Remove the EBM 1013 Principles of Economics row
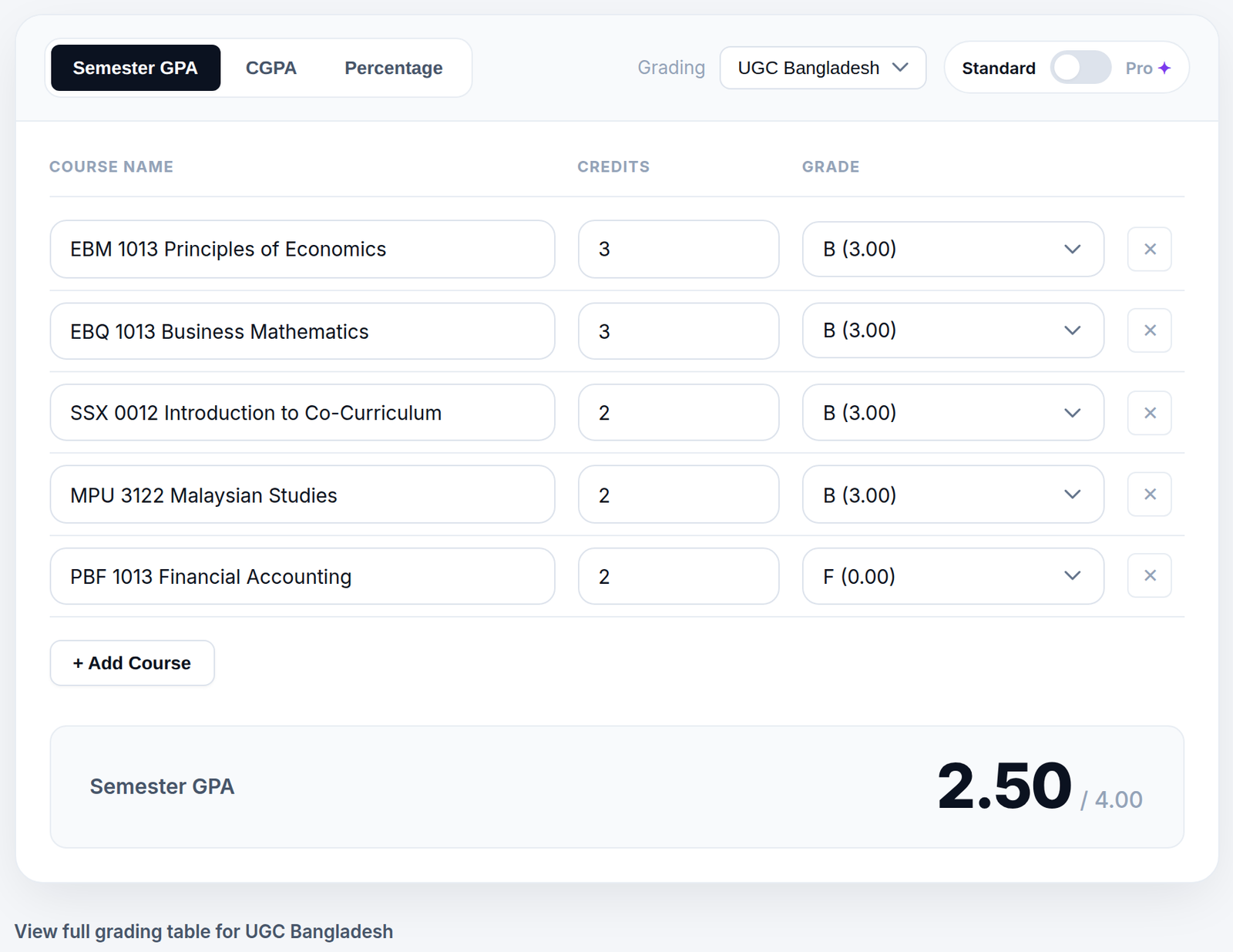 click(1149, 249)
